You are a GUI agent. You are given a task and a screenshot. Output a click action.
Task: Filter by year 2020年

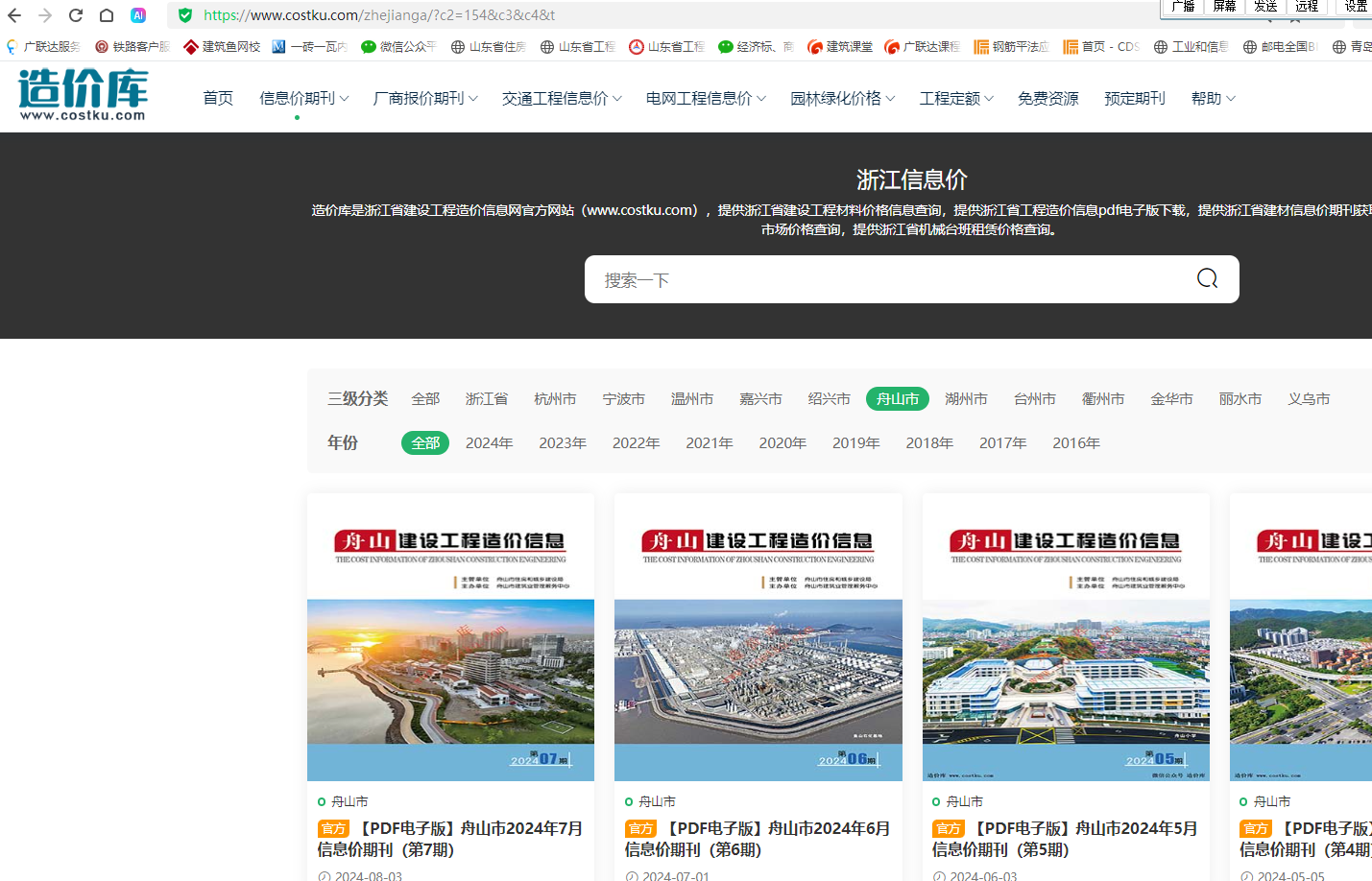pos(782,442)
